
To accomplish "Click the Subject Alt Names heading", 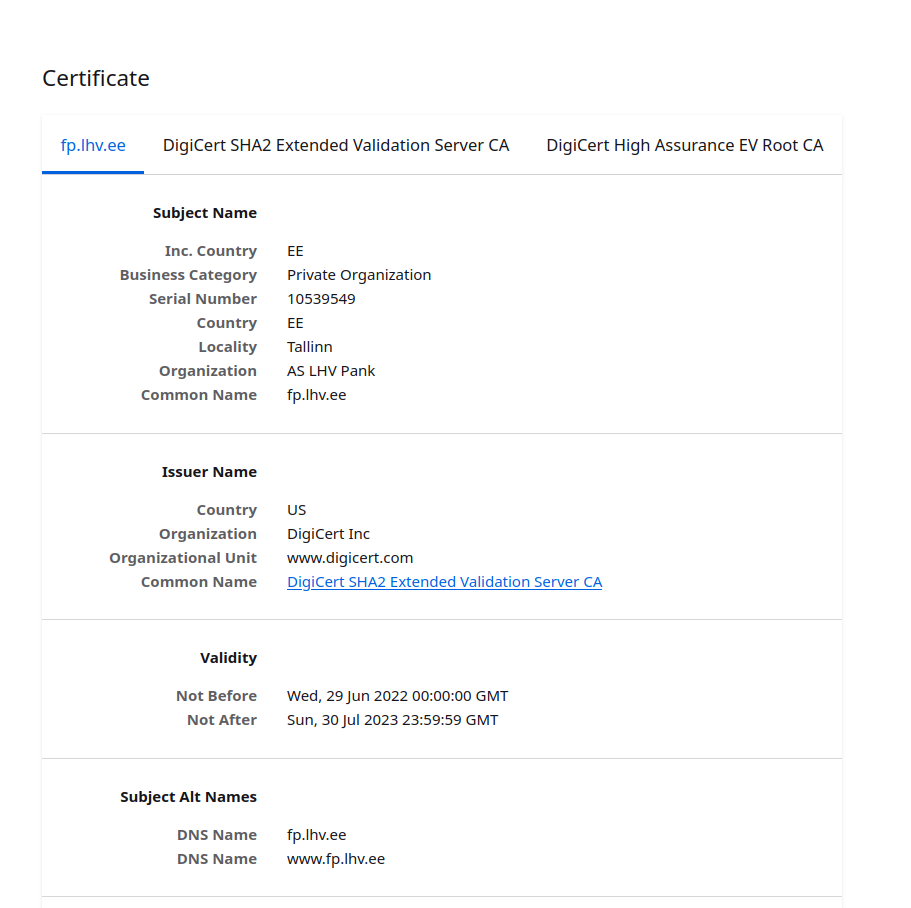I will click(x=188, y=797).
